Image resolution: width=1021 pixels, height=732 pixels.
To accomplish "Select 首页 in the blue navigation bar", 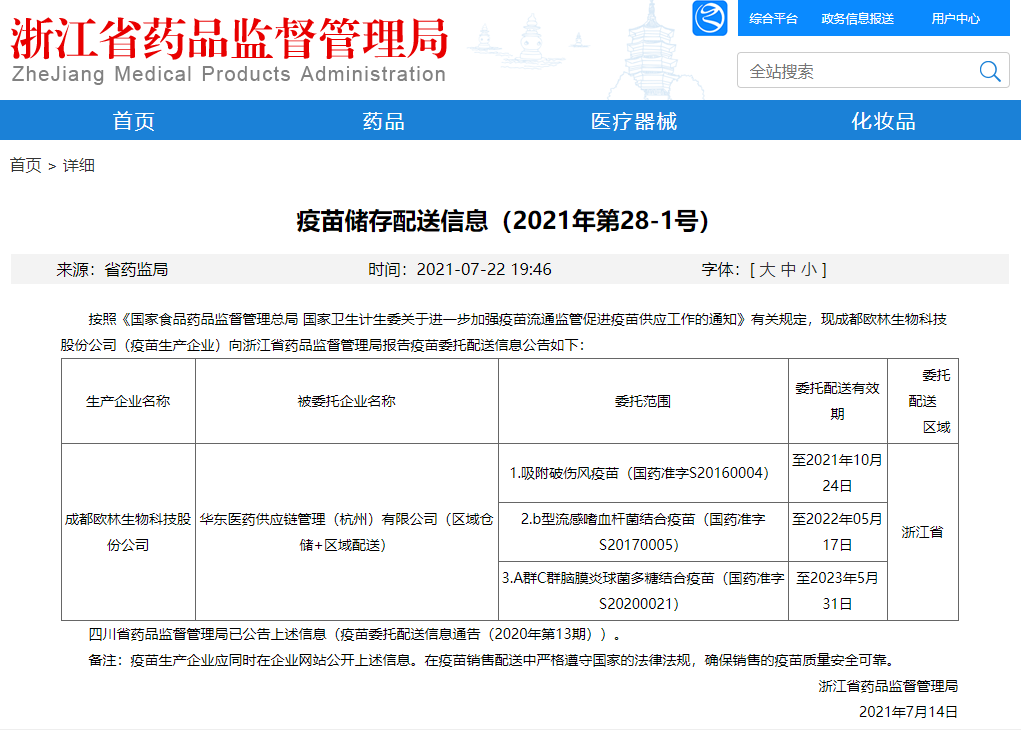I will (x=134, y=121).
